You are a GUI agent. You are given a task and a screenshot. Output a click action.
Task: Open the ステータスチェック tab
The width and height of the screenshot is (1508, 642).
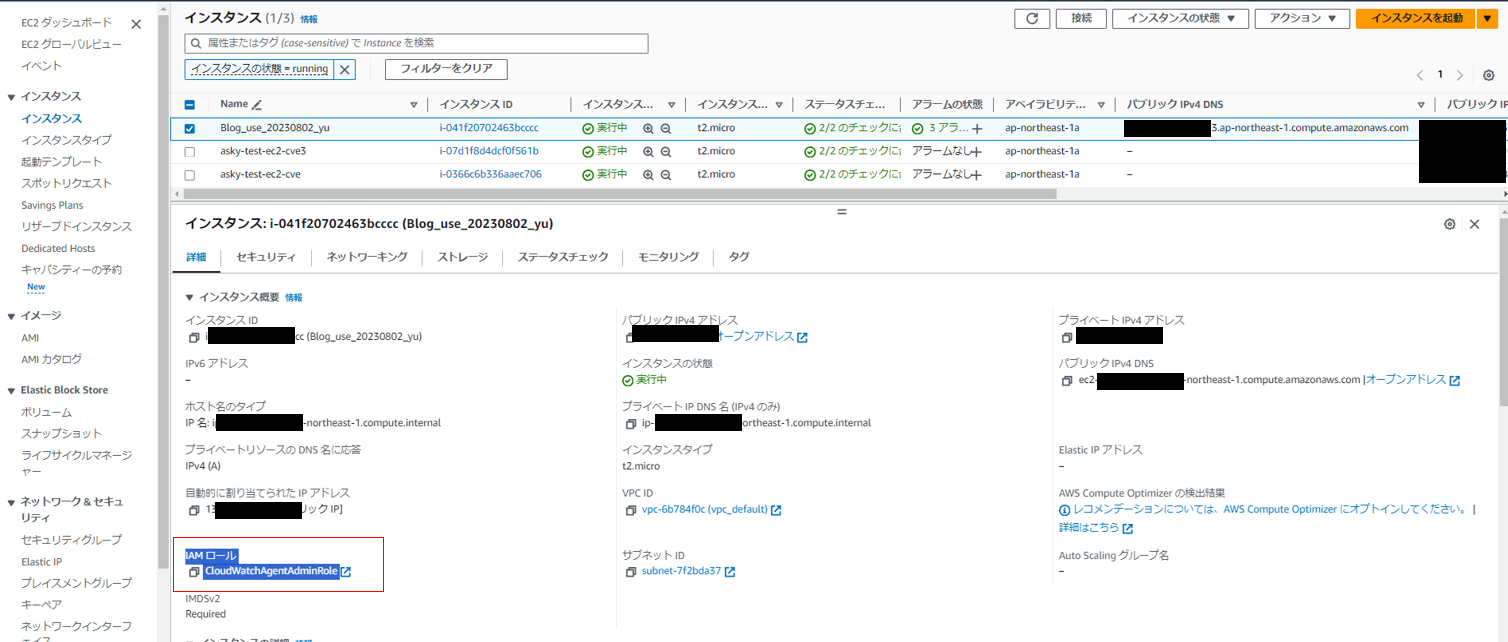pos(563,257)
